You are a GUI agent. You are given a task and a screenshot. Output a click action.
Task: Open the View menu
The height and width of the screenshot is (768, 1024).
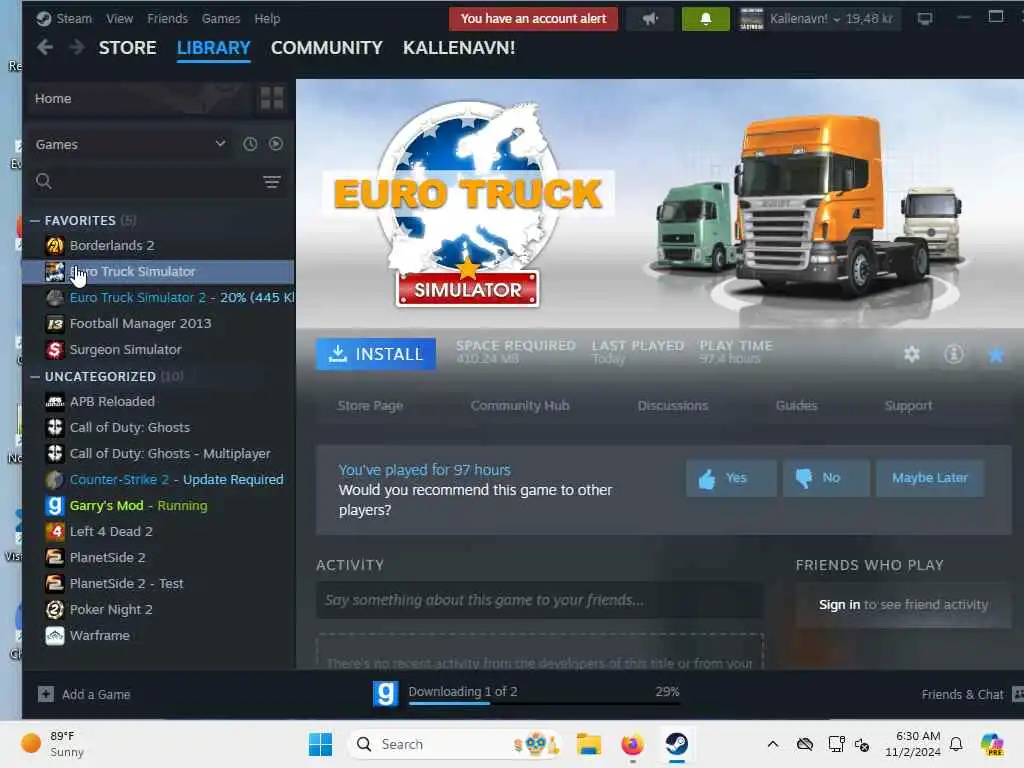pos(120,19)
